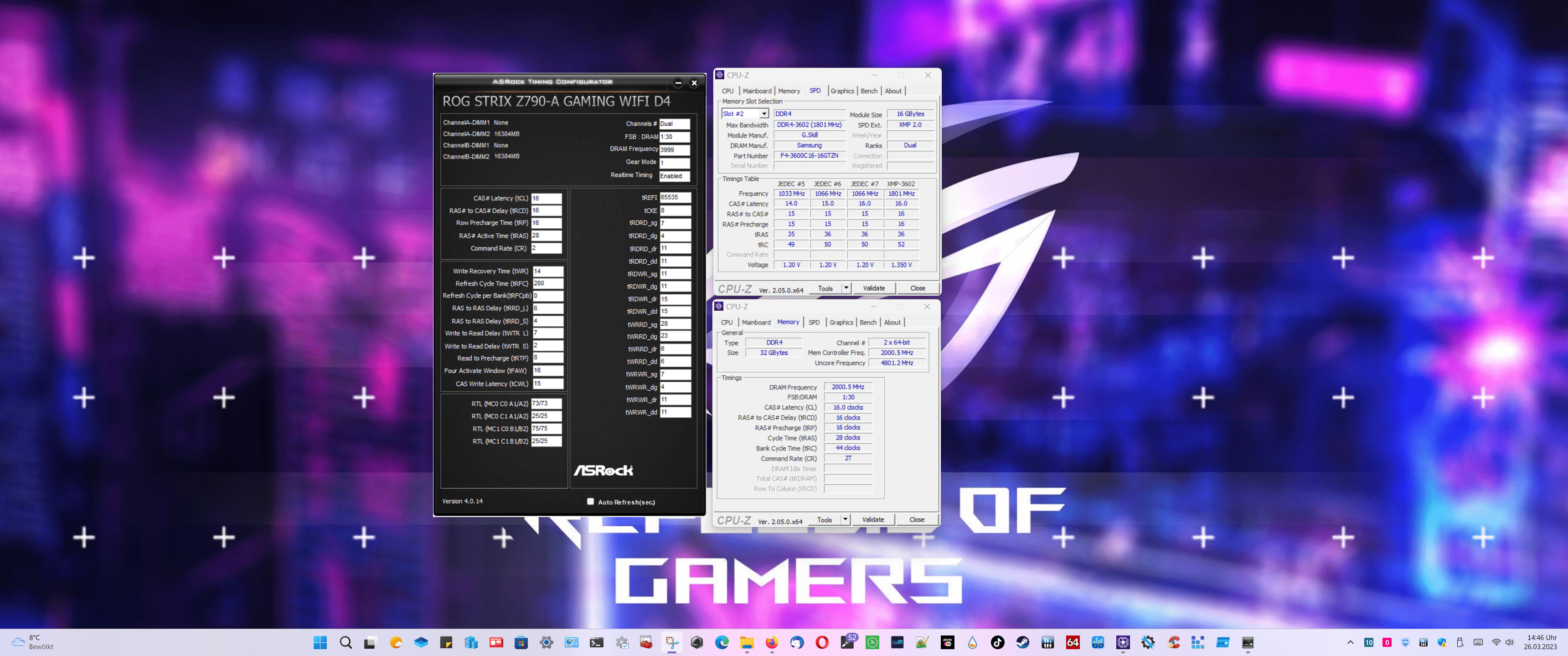Click tWRWR_dd value field
Screen dimensions: 1568x656
[x=675, y=412]
